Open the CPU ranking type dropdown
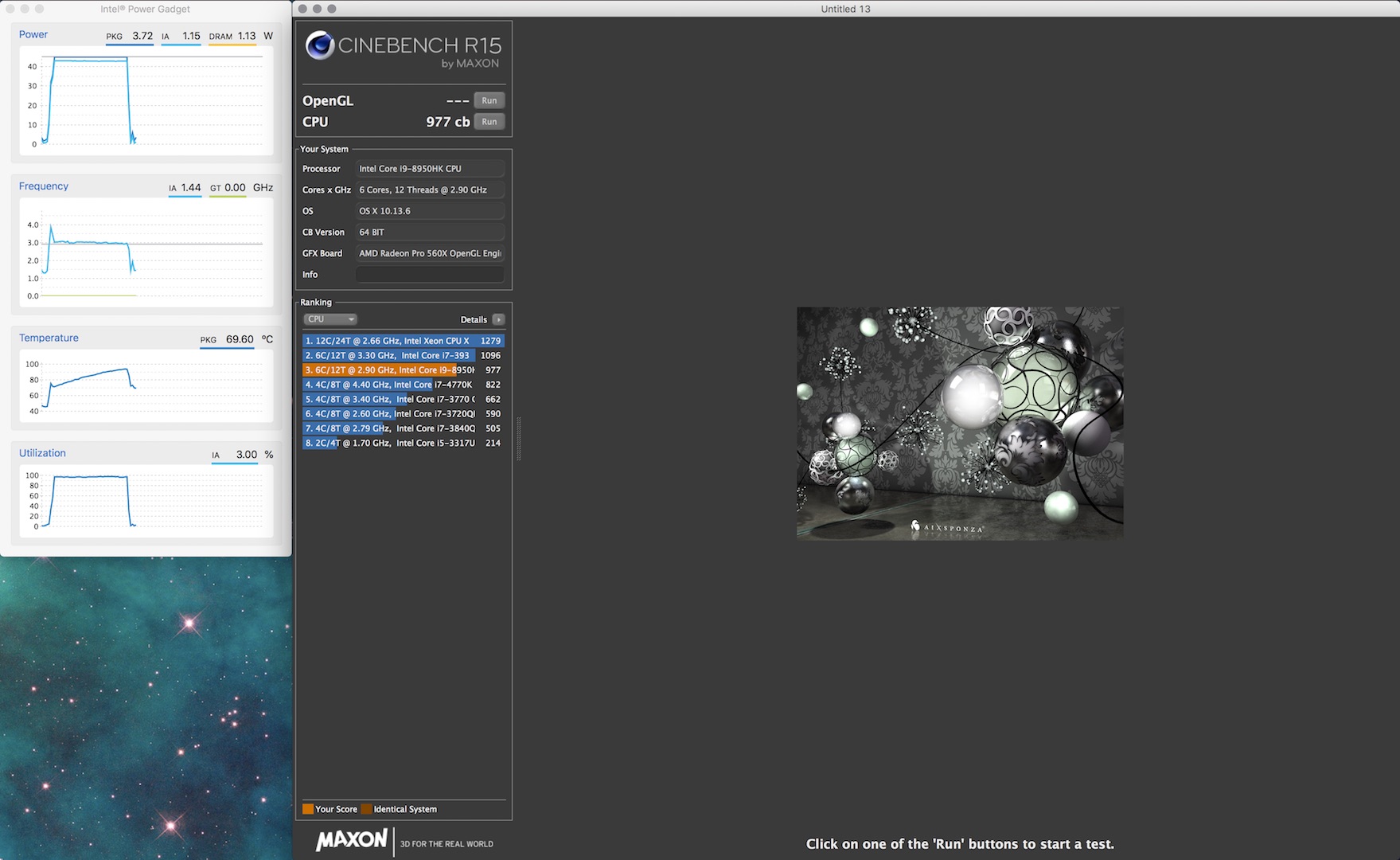 click(330, 319)
